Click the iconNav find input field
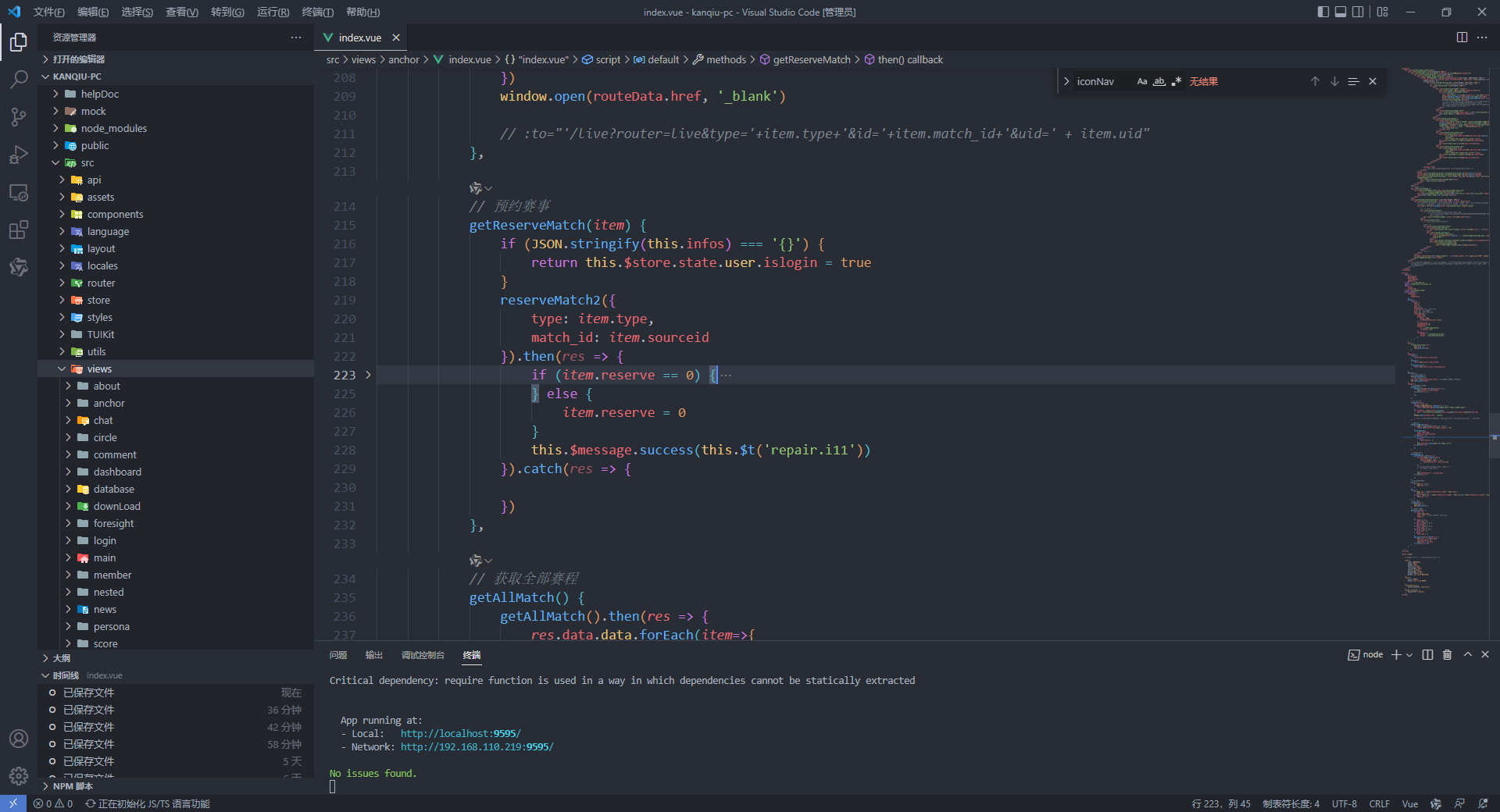This screenshot has height=812, width=1500. pos(1103,81)
